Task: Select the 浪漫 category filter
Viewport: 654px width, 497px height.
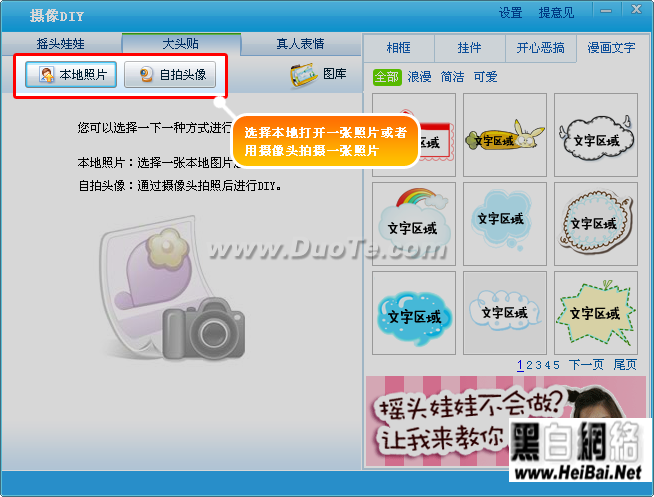Action: pyautogui.click(x=419, y=77)
